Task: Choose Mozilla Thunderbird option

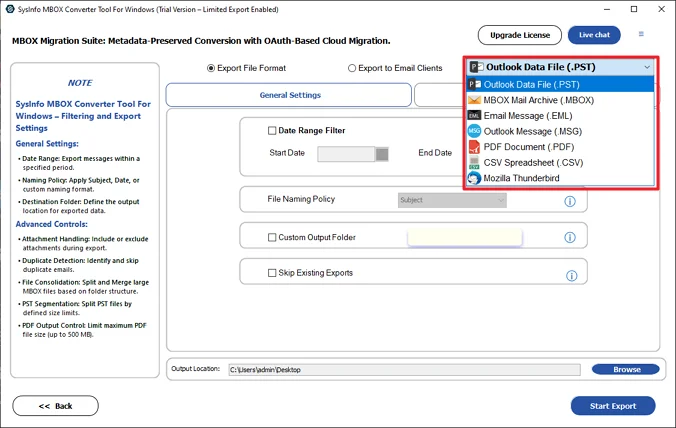Action: 560,178
